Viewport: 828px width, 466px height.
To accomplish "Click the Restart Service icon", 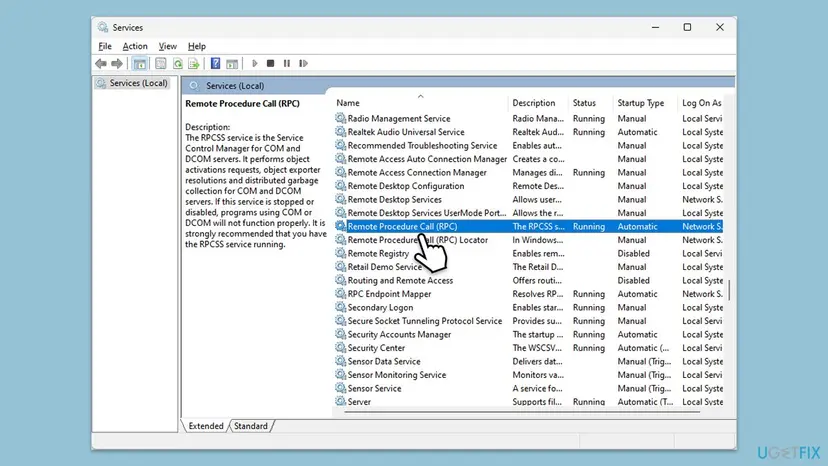I will pos(303,63).
